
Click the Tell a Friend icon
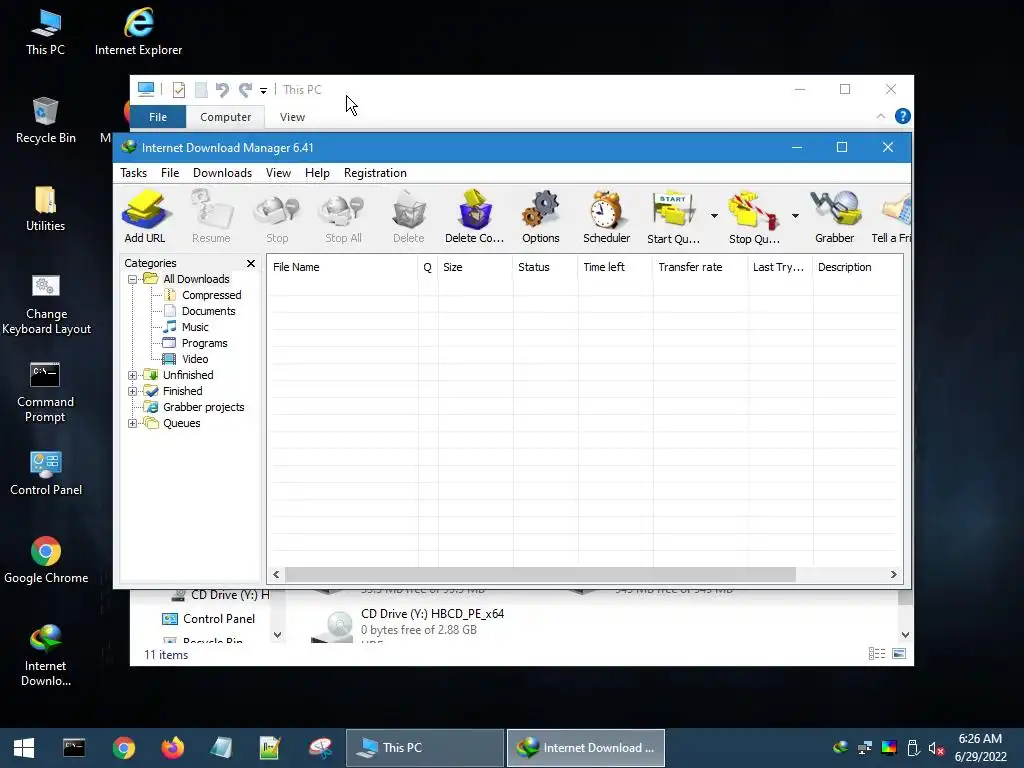(x=891, y=217)
